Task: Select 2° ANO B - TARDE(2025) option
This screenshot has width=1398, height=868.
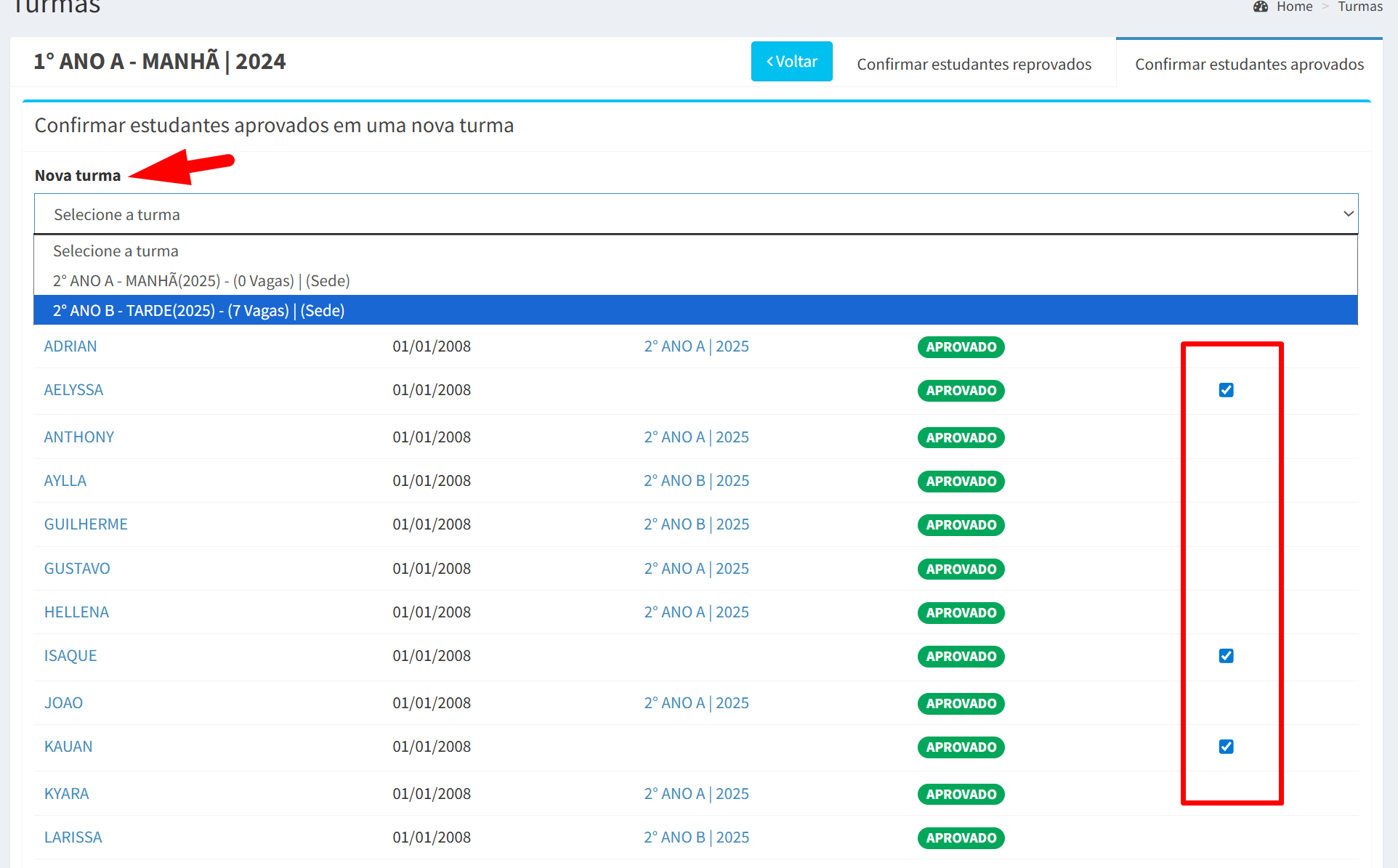Action: (198, 310)
